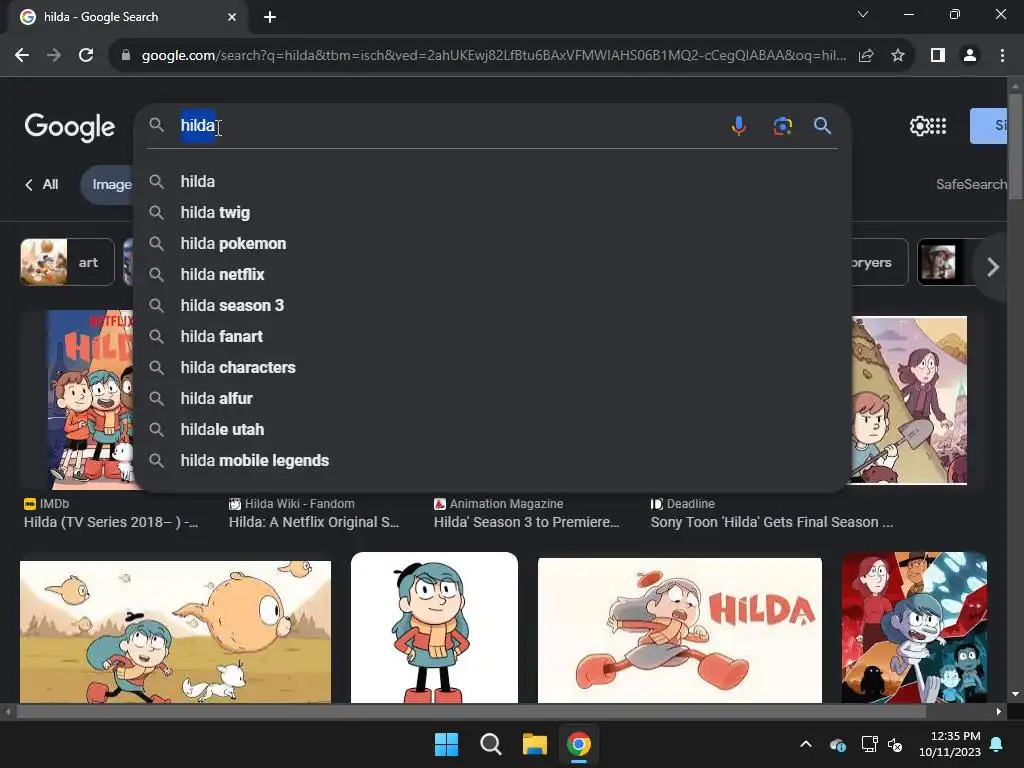Viewport: 1024px width, 768px height.
Task: Switch to the All results tab
Action: [42, 185]
